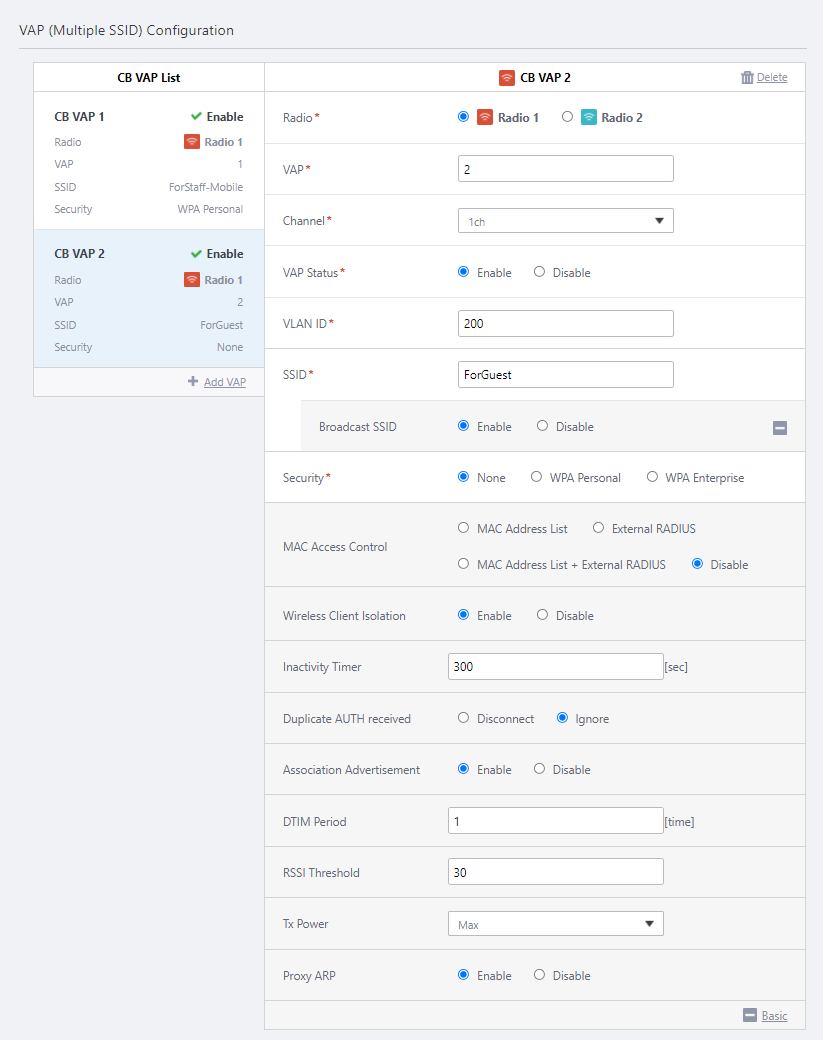The height and width of the screenshot is (1040, 823).
Task: Collapse the Broadcast SSID section with minus icon
Action: click(780, 427)
